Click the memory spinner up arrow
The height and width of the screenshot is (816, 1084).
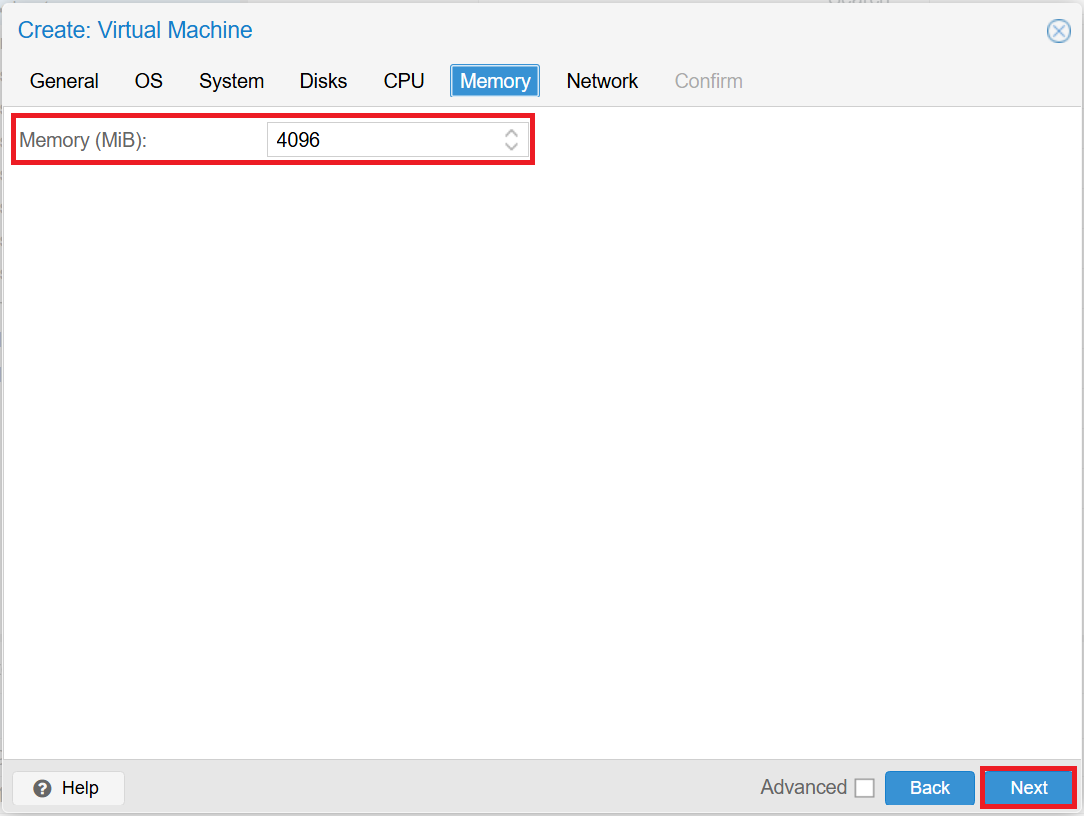(x=511, y=133)
